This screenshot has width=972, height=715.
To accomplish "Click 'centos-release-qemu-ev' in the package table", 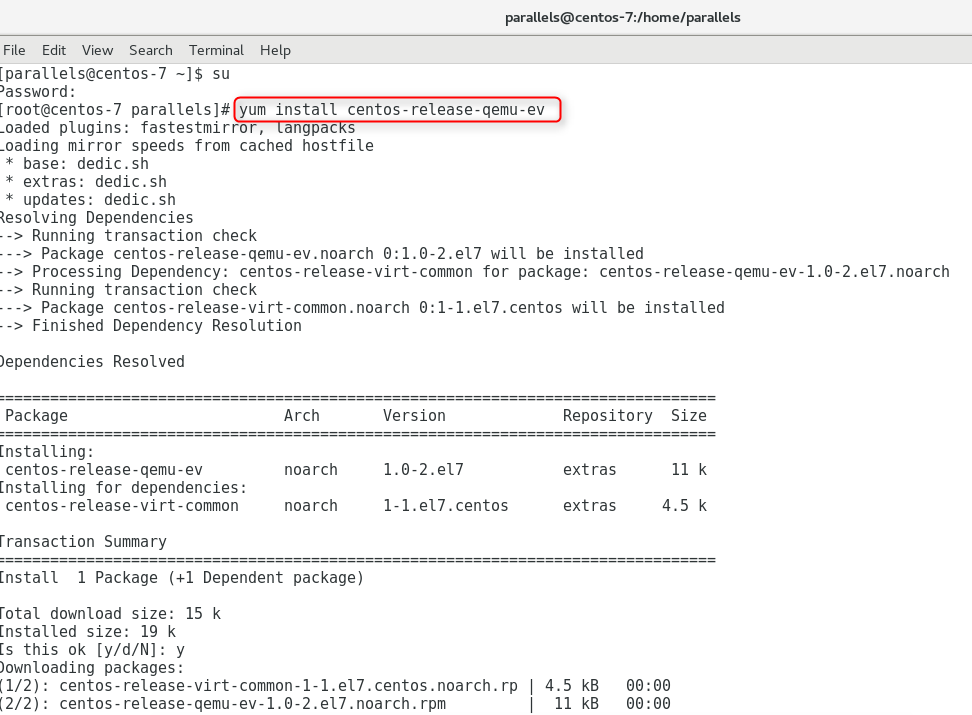I will click(104, 469).
